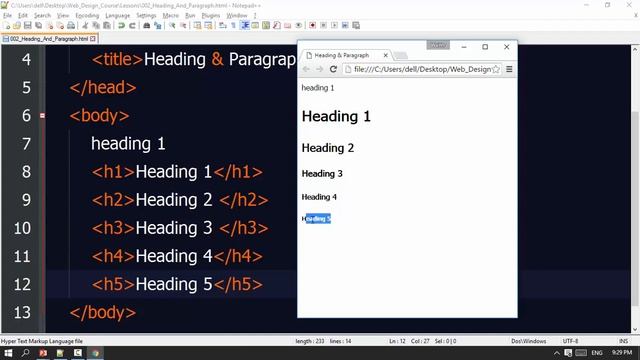Click the UTF-8 encoding status entry

pyautogui.click(x=570, y=341)
